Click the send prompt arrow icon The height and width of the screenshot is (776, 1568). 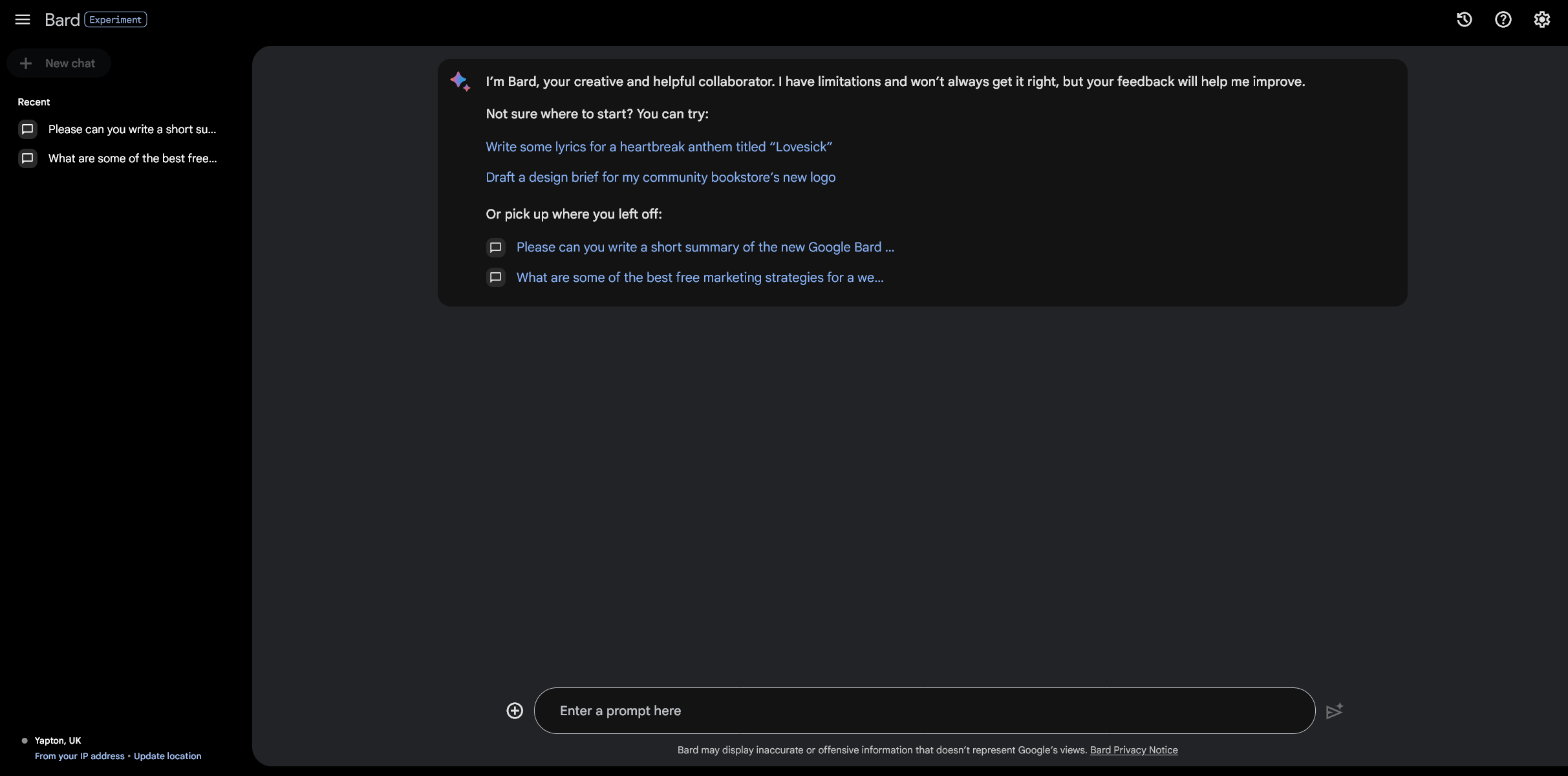[x=1334, y=710]
